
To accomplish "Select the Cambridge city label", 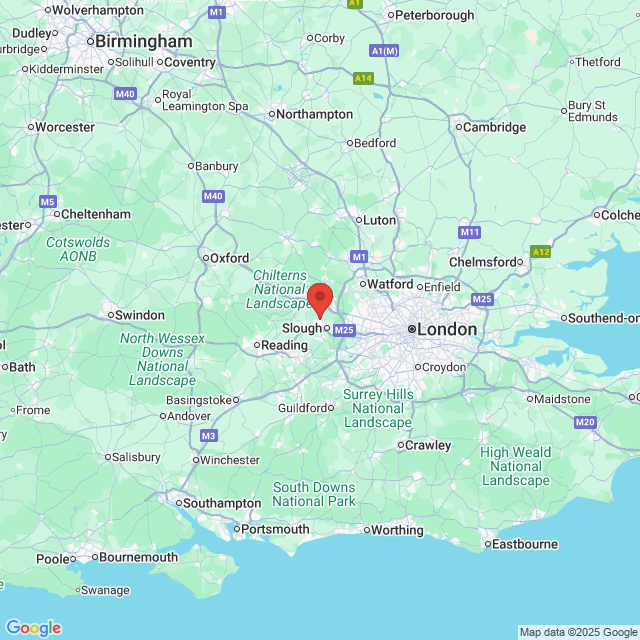I will 494,127.
